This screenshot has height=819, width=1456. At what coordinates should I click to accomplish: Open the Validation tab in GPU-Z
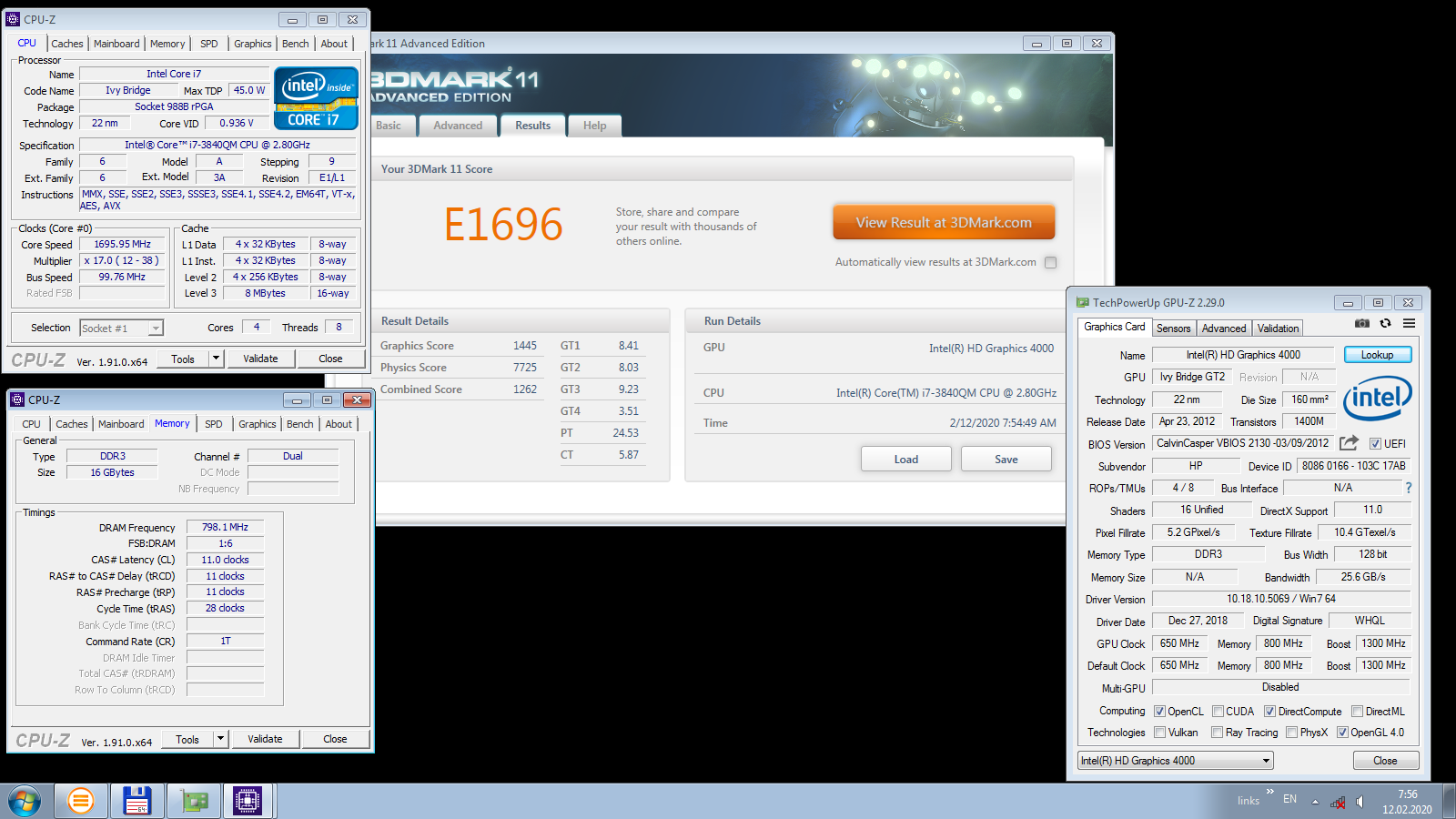pyautogui.click(x=1279, y=329)
